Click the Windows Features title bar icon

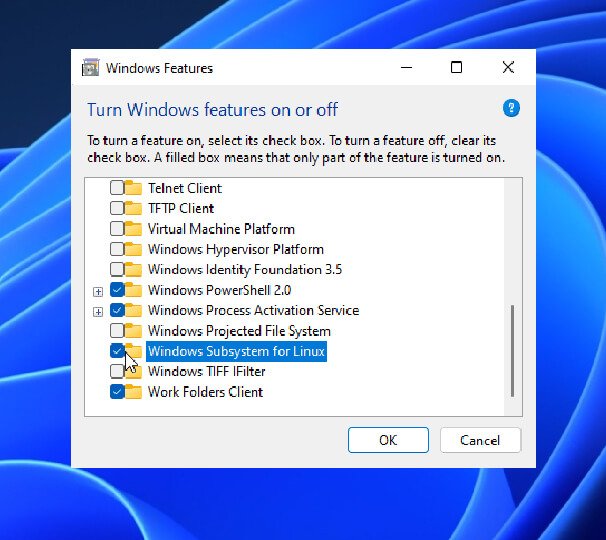tap(91, 68)
